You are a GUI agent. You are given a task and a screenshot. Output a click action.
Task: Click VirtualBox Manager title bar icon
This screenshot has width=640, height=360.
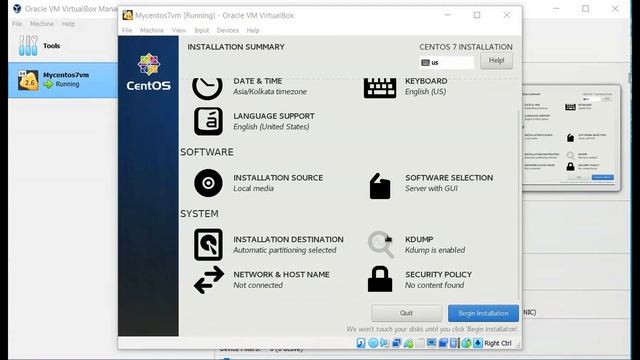[x=17, y=8]
